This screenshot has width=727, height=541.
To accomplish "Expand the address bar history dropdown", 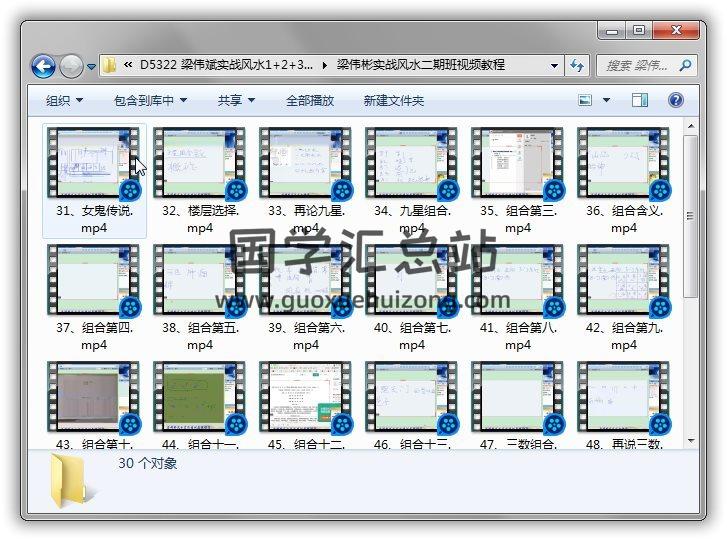I will (x=555, y=66).
